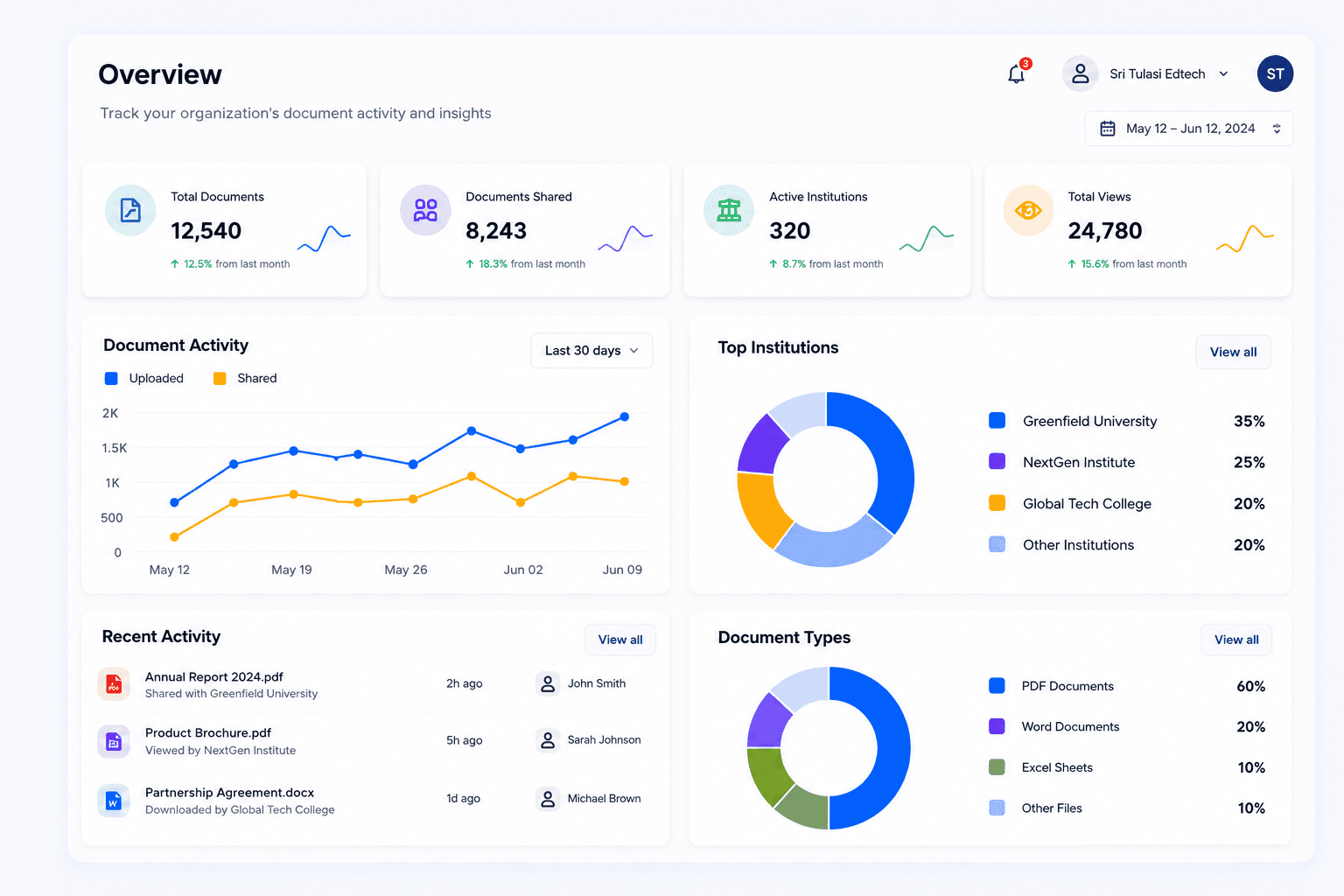
Task: Click the chevron next to Sri Tulasi Edtech
Action: (1223, 73)
